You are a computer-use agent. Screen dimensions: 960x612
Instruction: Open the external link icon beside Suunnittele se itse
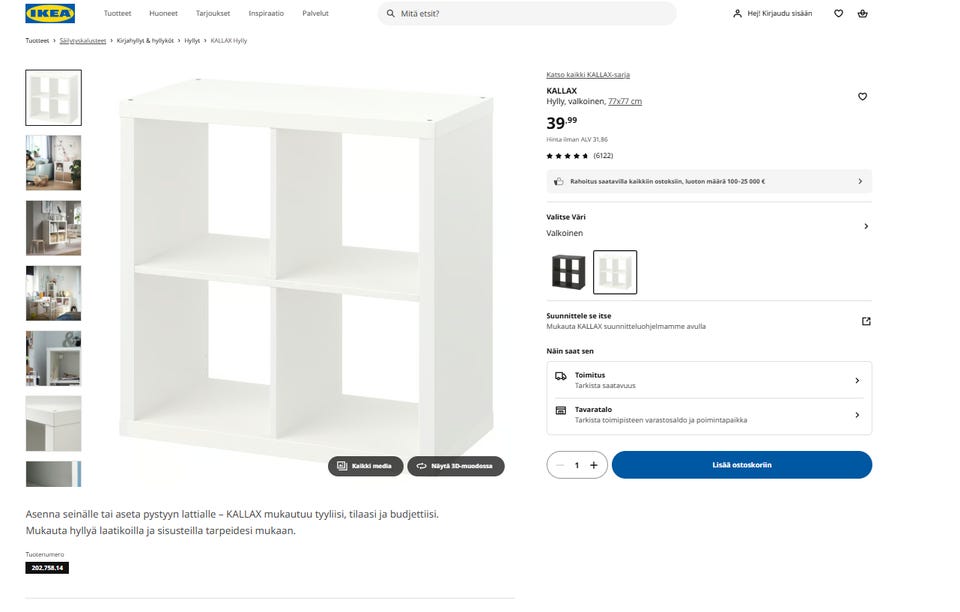click(866, 321)
